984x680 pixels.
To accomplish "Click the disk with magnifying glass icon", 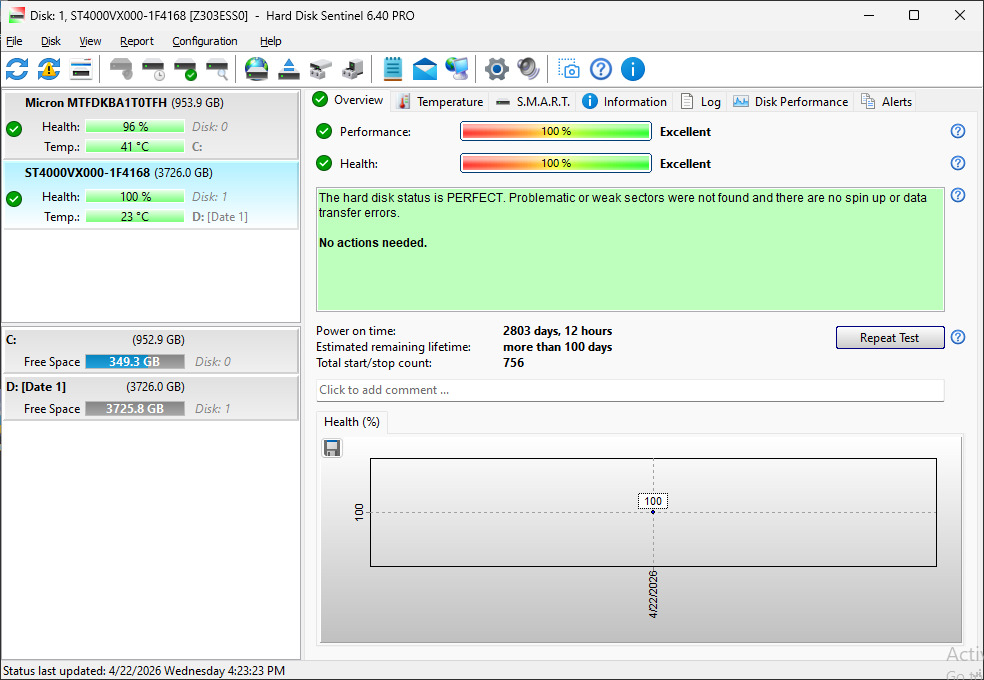I will [x=218, y=69].
